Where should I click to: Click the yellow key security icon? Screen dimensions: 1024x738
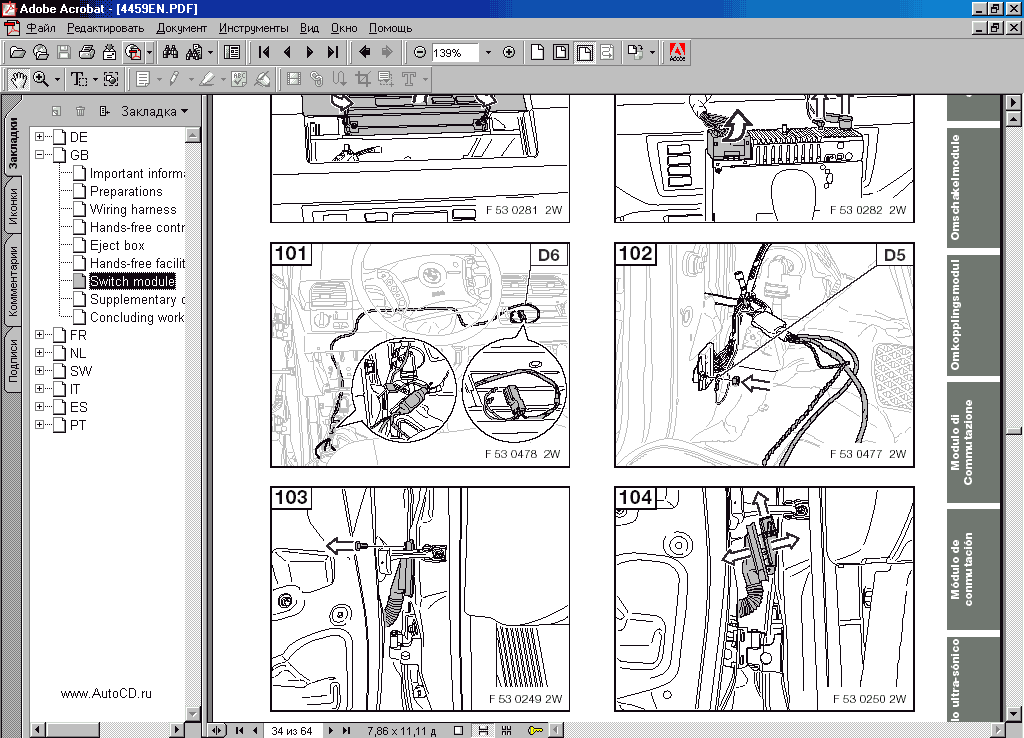pos(536,731)
